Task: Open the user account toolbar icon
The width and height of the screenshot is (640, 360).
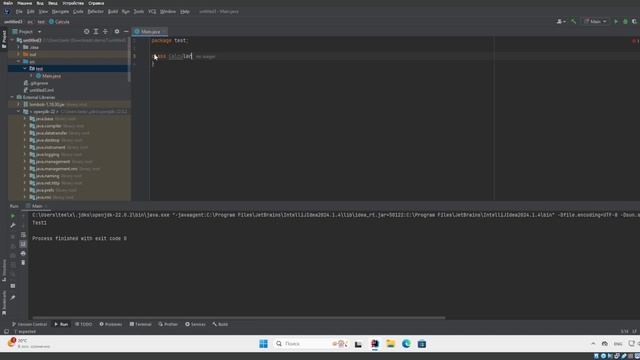Action: pos(561,21)
